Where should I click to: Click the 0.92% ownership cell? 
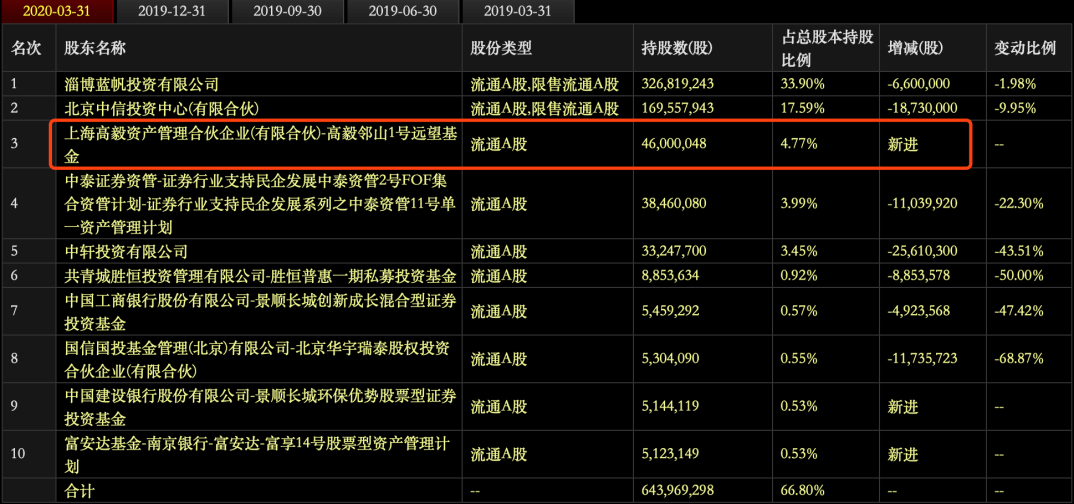799,275
